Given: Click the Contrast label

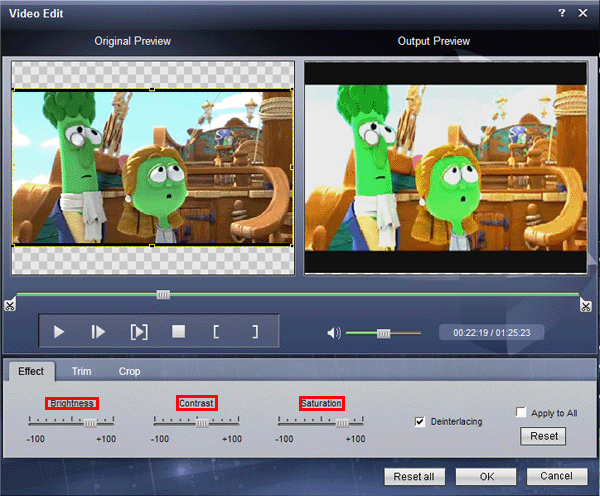Looking at the screenshot, I should [x=197, y=403].
